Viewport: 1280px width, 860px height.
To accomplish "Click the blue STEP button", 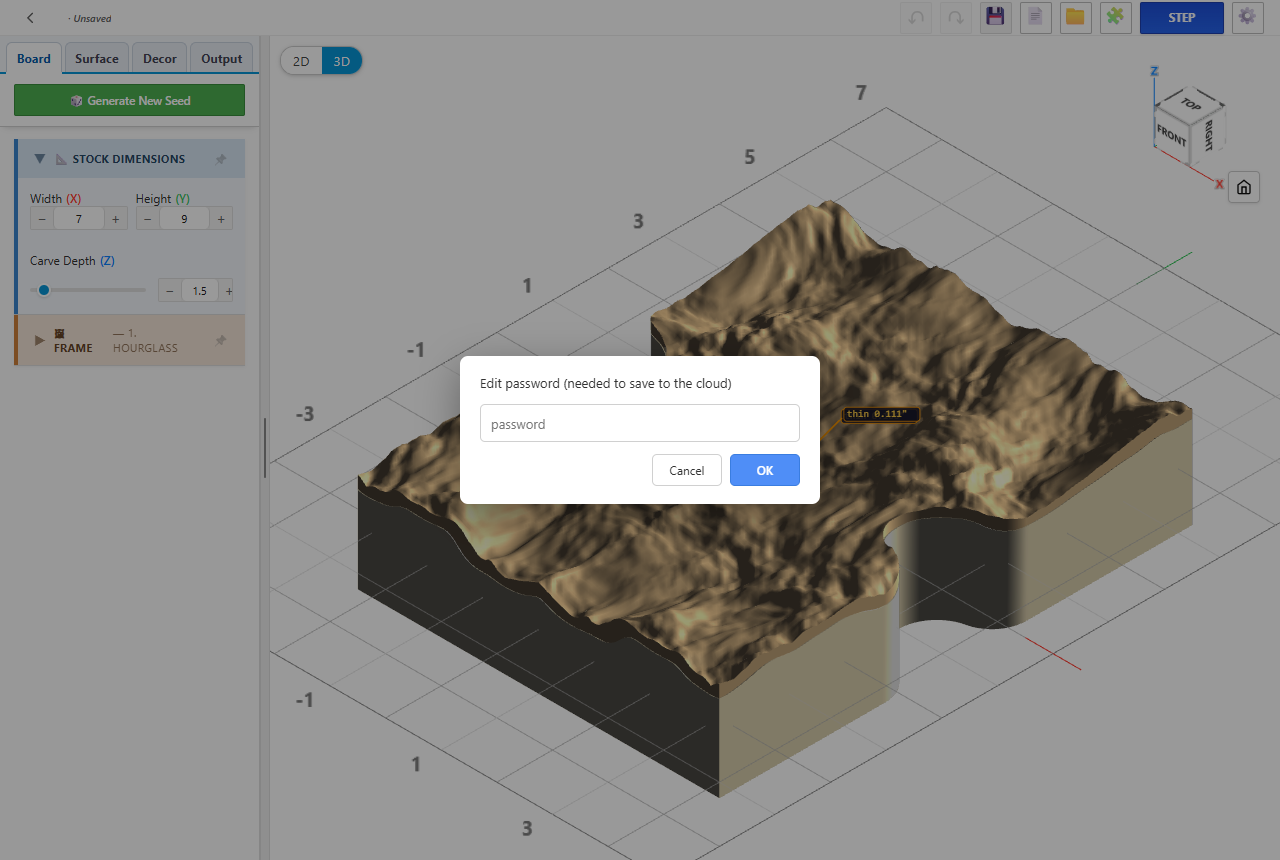I will [x=1182, y=18].
